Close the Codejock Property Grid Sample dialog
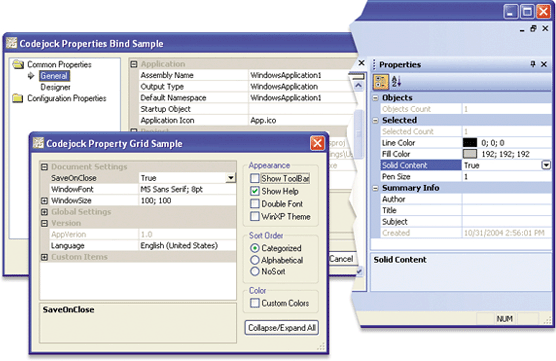Screen dimensions: 556x361 317,143
